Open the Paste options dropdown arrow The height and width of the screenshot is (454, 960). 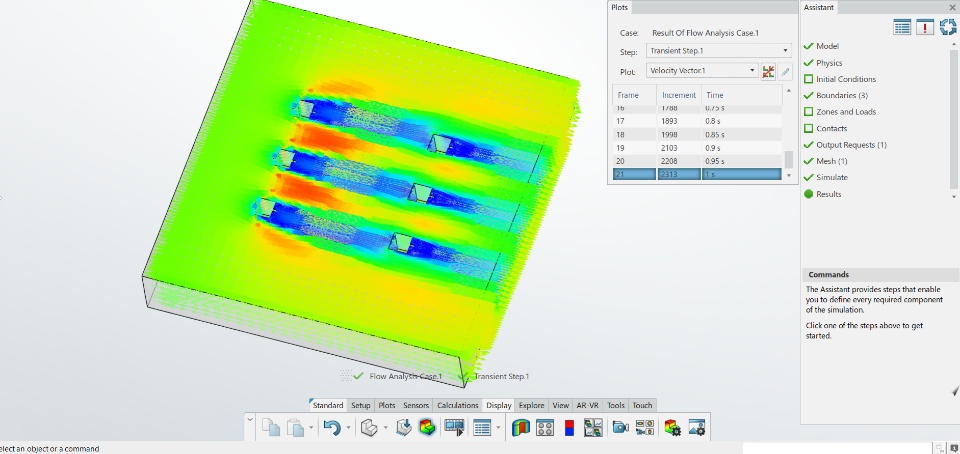pyautogui.click(x=311, y=428)
